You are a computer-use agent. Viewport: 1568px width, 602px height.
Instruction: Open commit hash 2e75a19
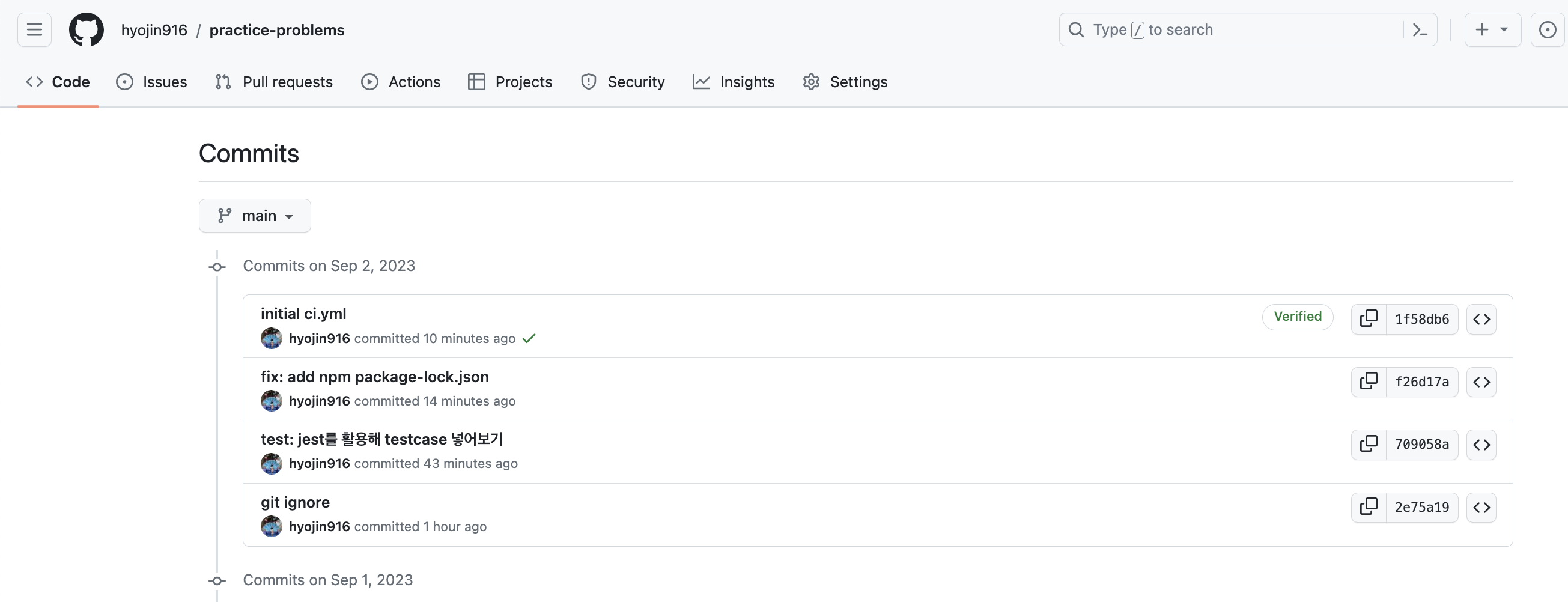coord(1421,507)
